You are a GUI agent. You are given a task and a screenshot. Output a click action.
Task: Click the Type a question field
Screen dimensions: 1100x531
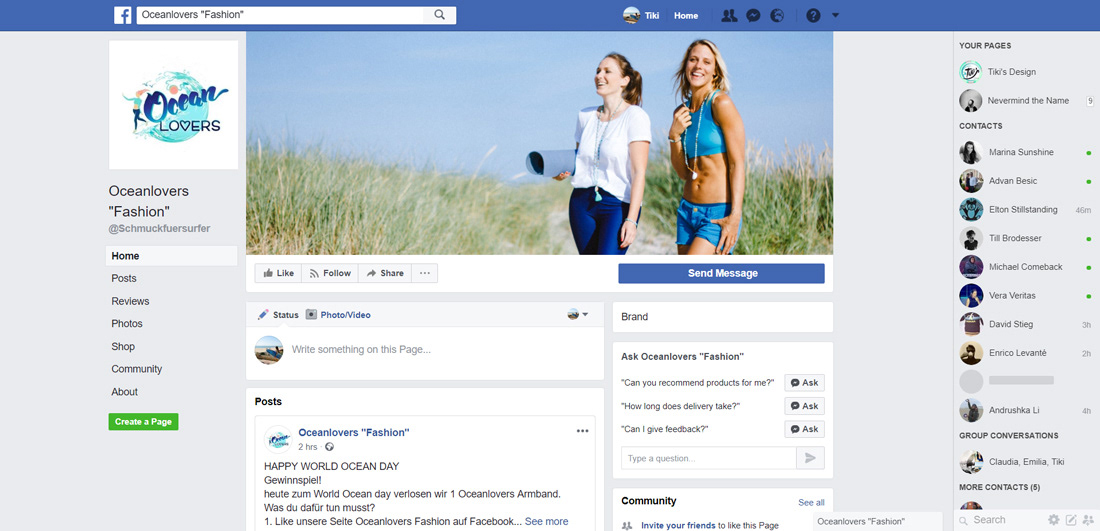(709, 458)
